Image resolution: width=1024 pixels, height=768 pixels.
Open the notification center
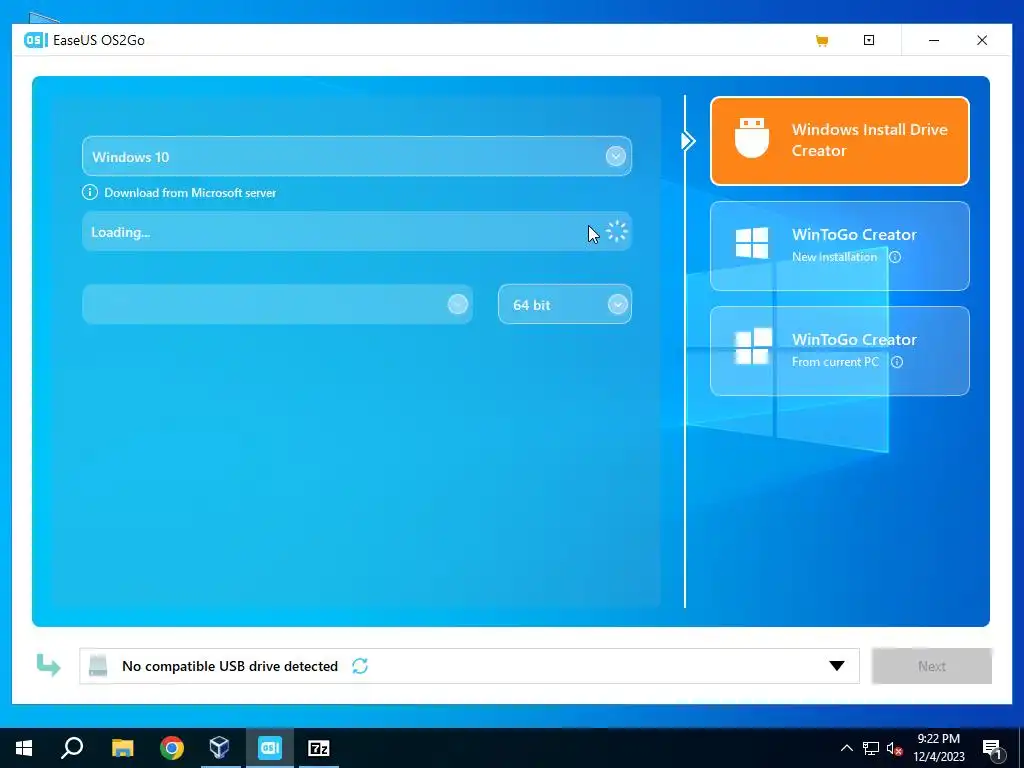992,748
